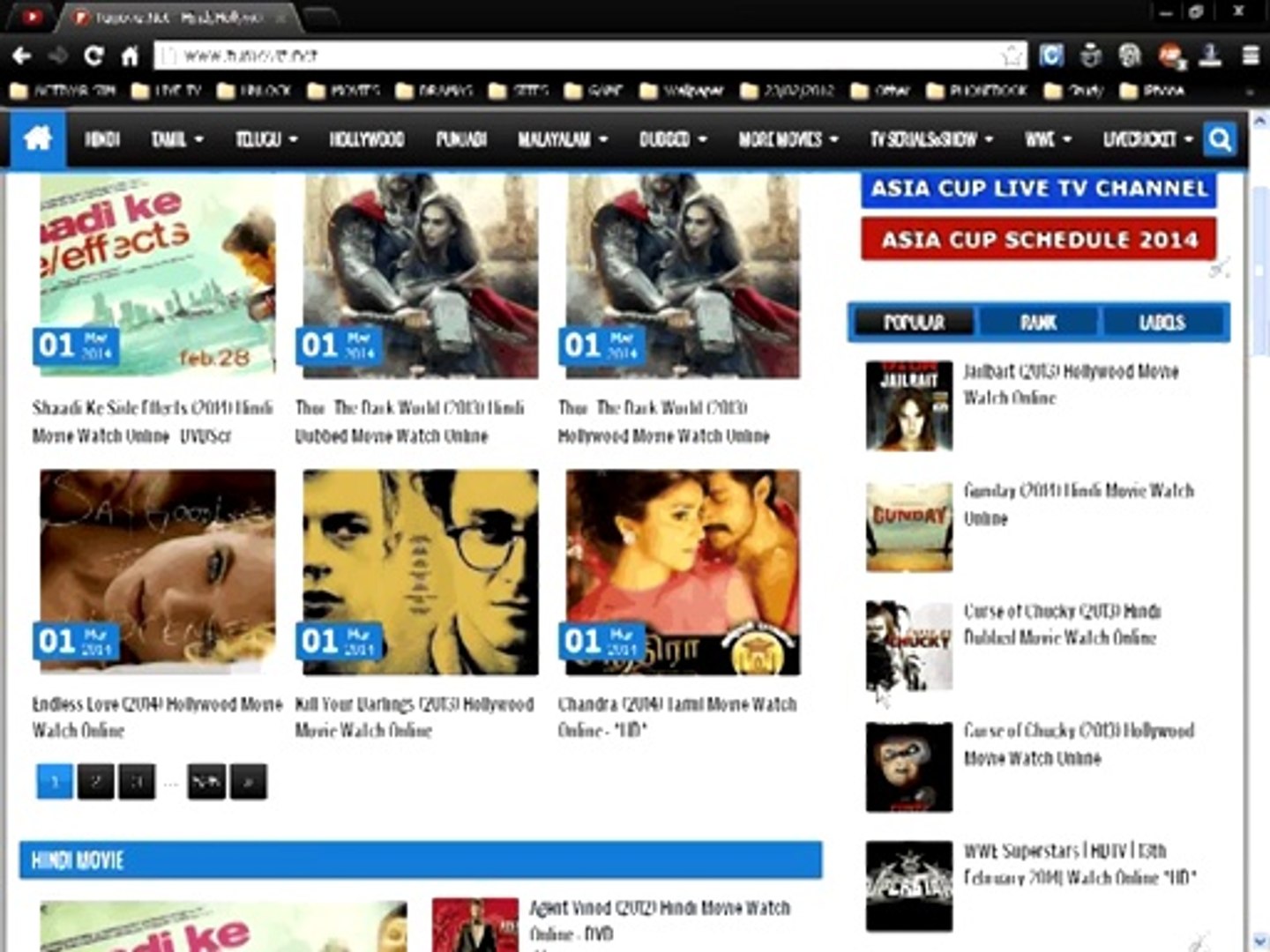This screenshot has height=952, width=1270.
Task: Open the 23/02/2012 bookmarks folder
Action: (x=788, y=90)
